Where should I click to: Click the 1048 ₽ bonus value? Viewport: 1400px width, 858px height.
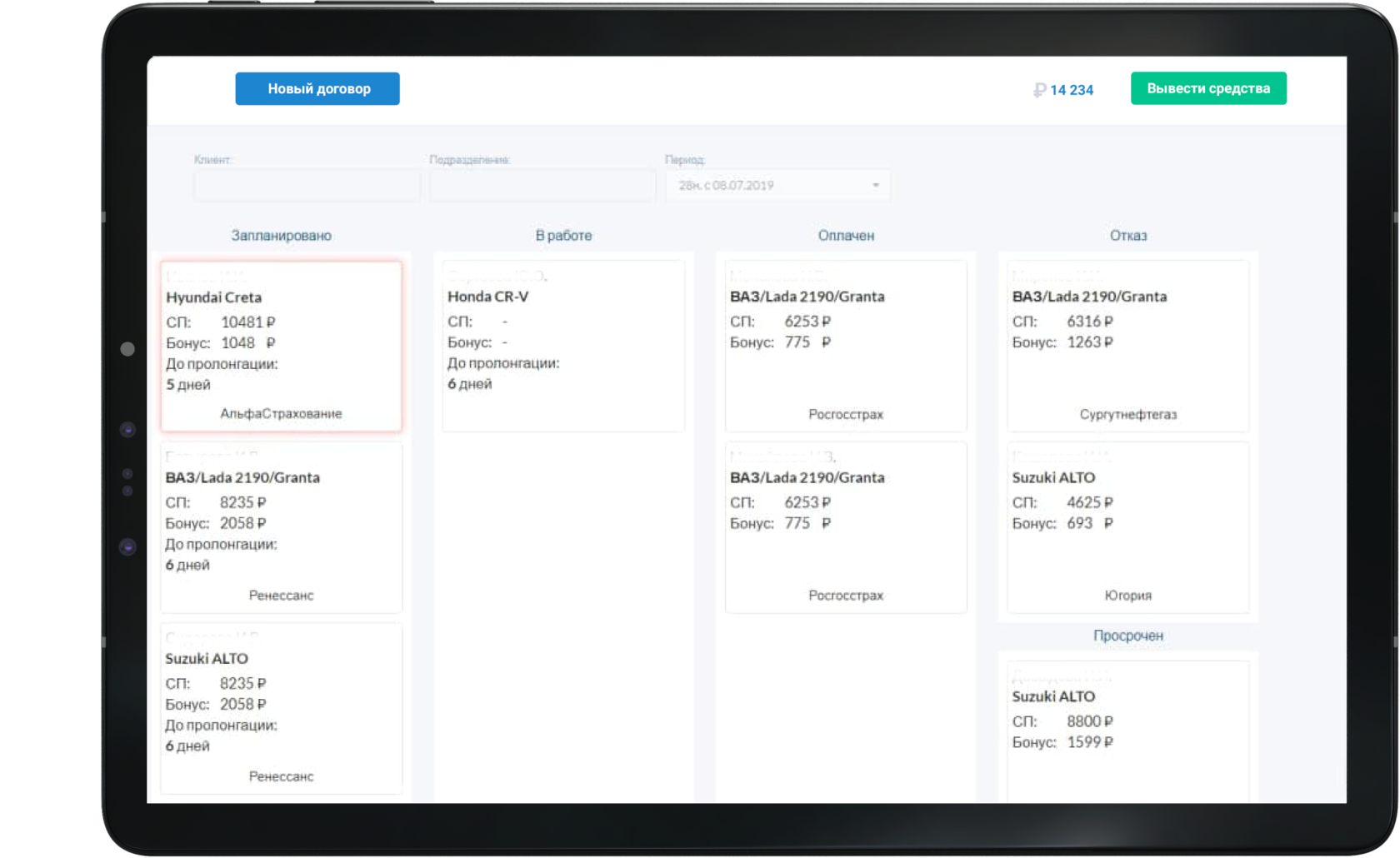[248, 343]
